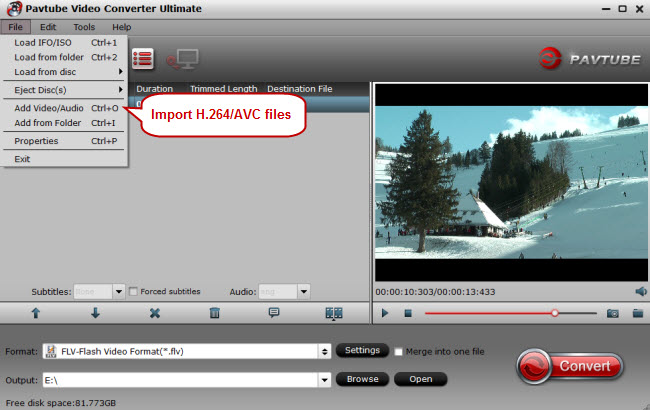Click the preview seek slider handle
The height and width of the screenshot is (410, 650).
(555, 313)
